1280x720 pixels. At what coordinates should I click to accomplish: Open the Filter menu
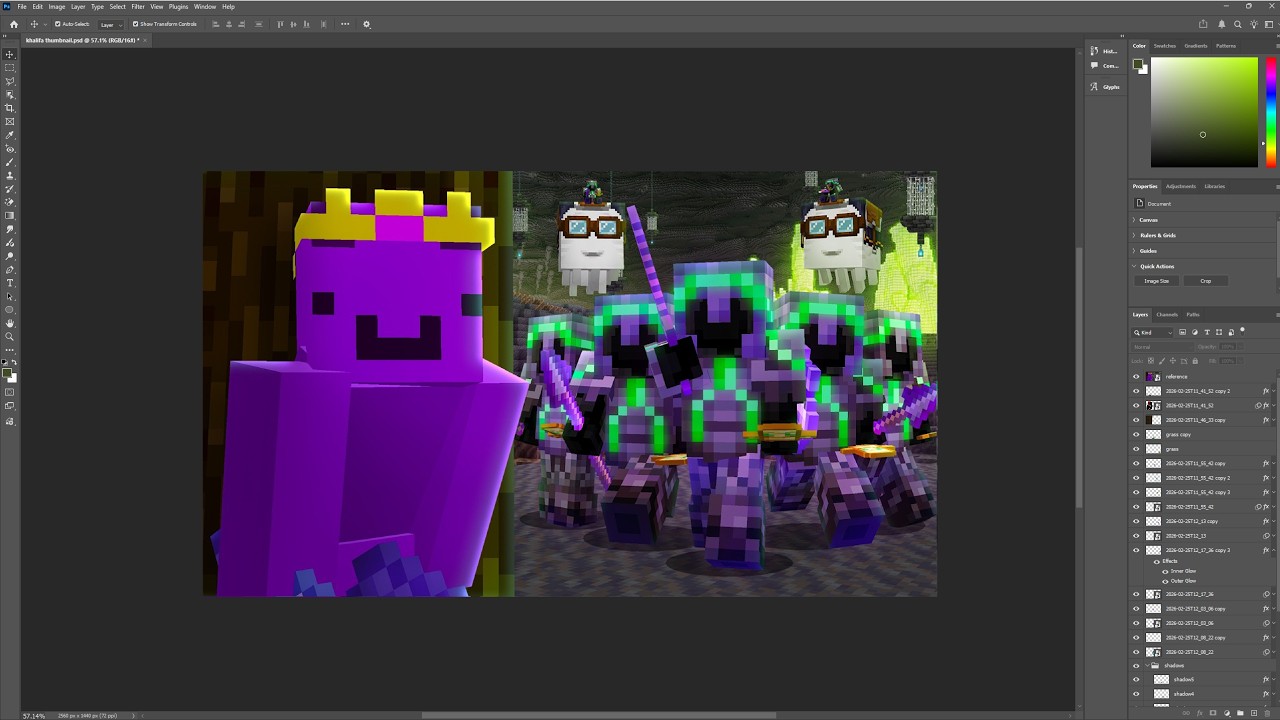pos(138,7)
